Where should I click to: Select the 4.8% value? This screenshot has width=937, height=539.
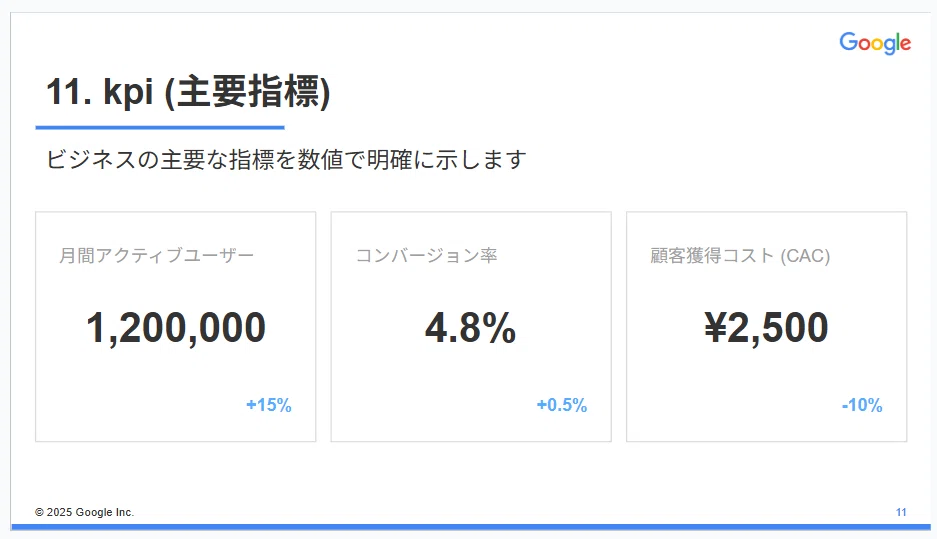click(x=471, y=328)
